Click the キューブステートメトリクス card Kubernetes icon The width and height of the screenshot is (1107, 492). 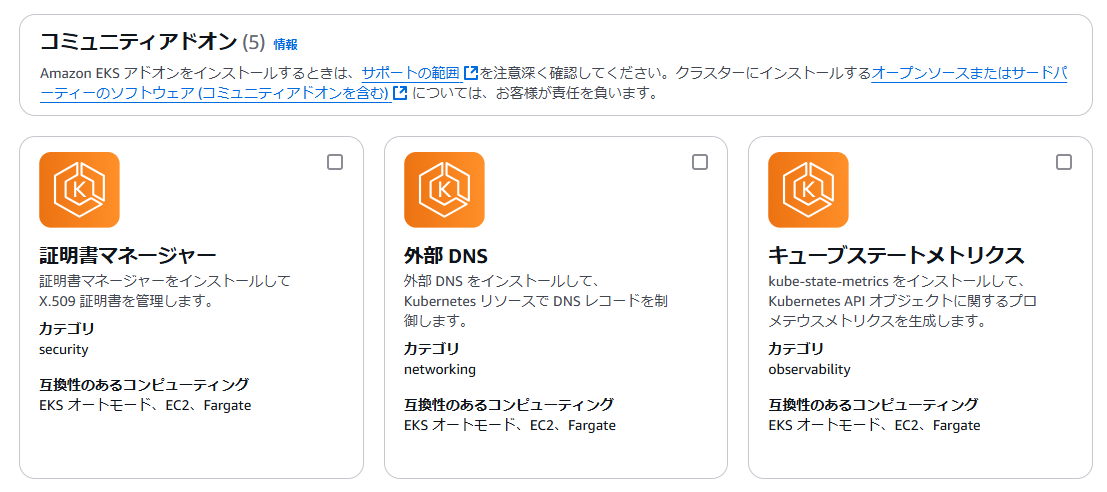(808, 190)
